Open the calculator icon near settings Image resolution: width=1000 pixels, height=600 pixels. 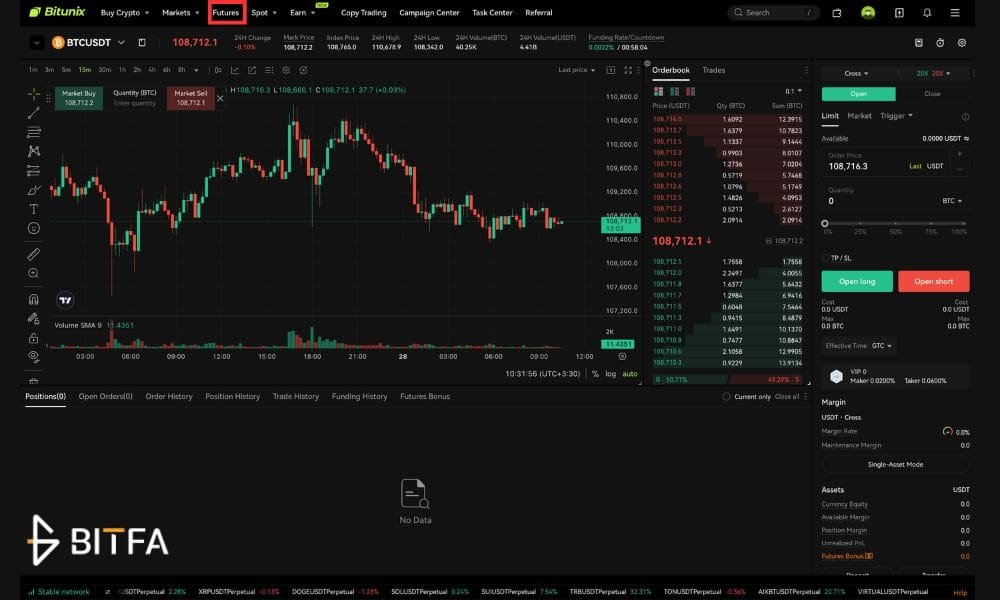[919, 43]
